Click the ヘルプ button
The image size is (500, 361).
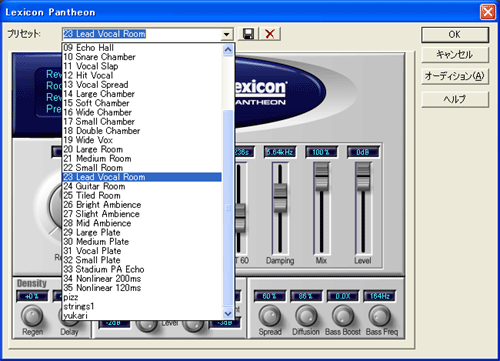455,99
